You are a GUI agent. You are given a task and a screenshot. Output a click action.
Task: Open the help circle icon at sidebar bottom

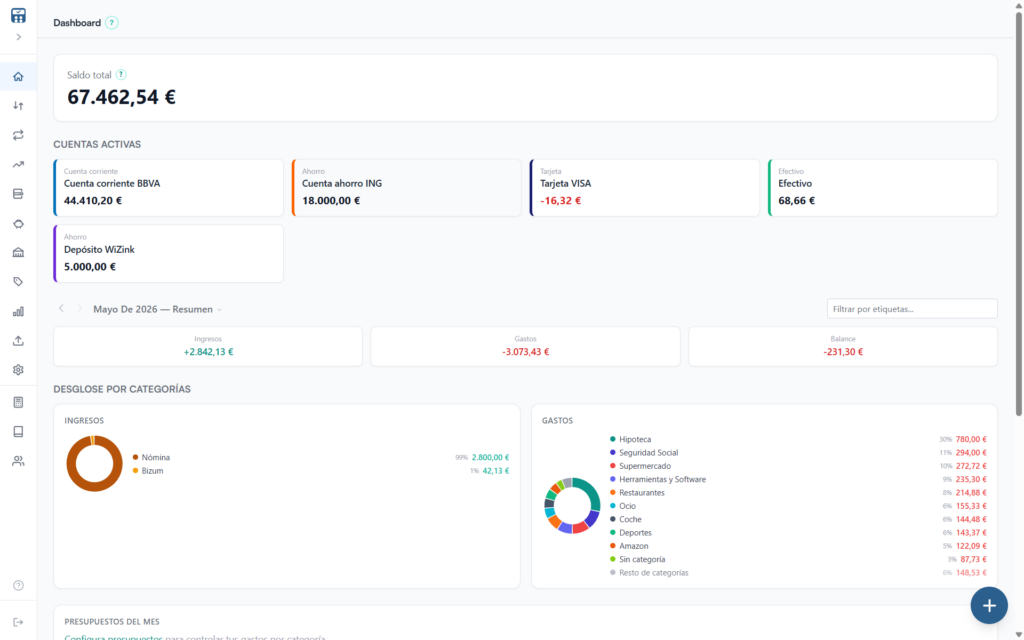[18, 585]
